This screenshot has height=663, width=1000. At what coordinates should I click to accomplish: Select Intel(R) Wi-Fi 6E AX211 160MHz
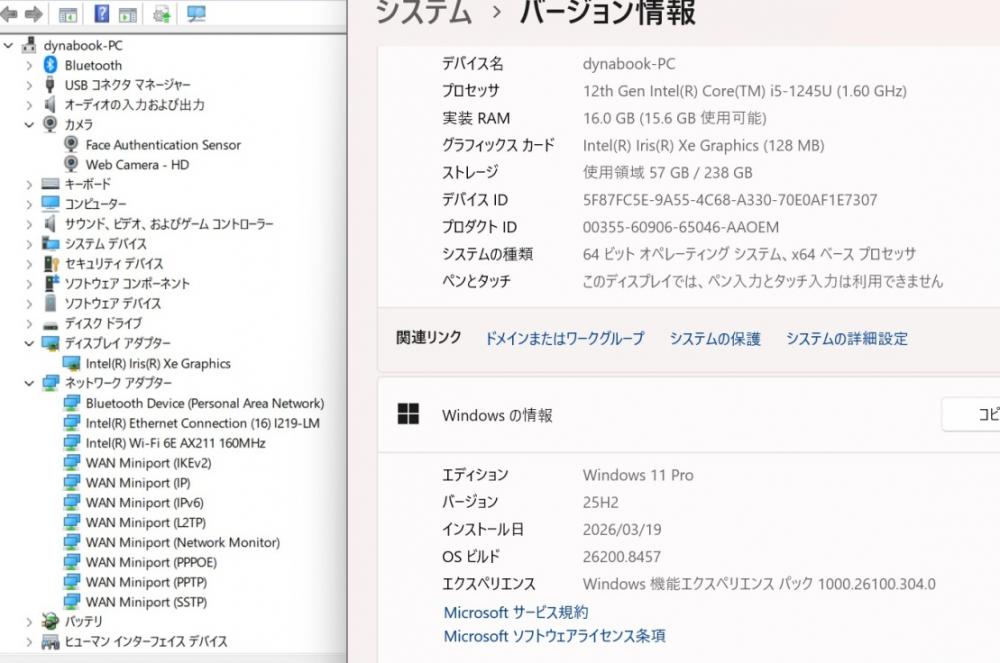tap(175, 442)
